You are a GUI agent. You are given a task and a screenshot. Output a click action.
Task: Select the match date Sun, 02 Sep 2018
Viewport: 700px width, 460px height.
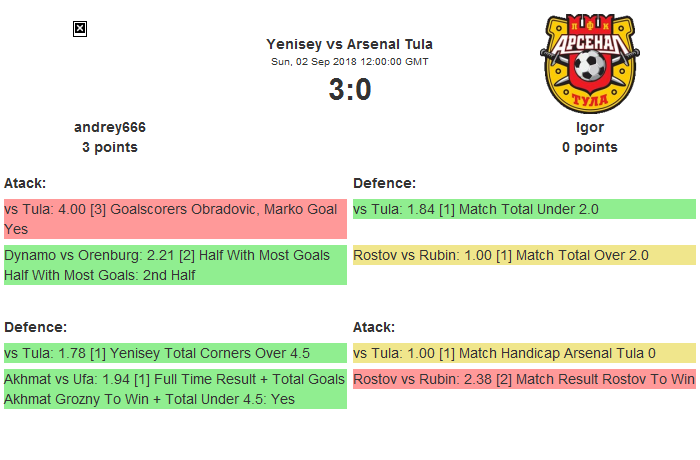[349, 61]
